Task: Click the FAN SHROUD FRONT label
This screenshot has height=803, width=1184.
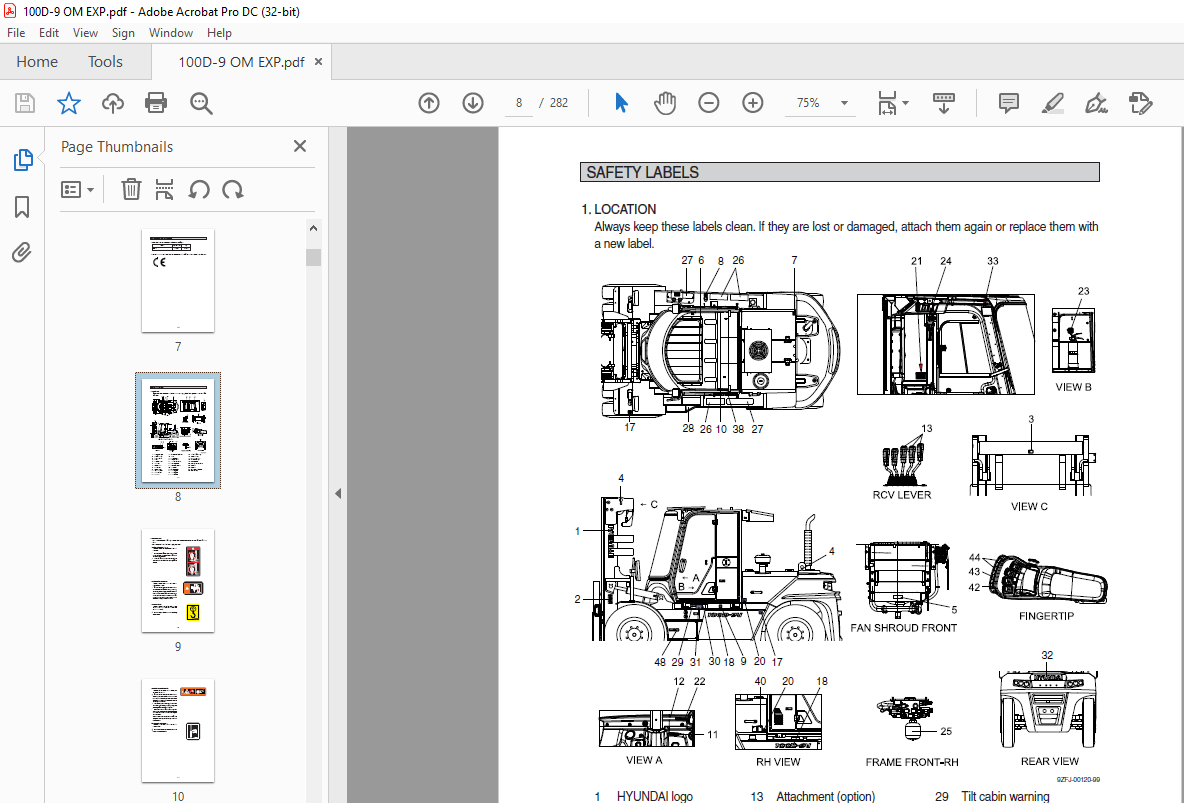Action: [903, 628]
